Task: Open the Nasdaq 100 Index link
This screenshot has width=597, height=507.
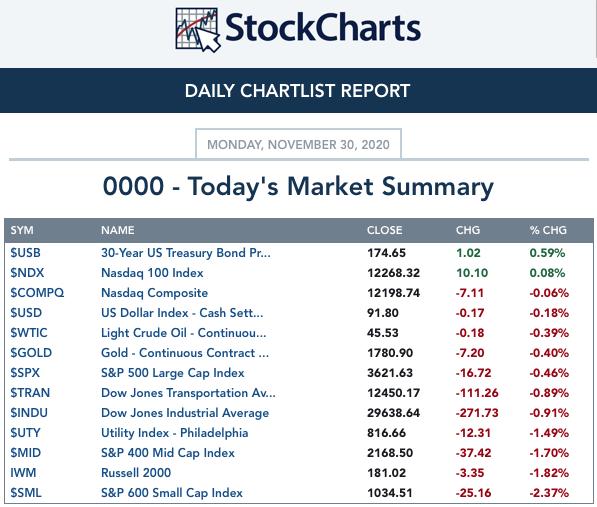Action: pyautogui.click(x=152, y=273)
